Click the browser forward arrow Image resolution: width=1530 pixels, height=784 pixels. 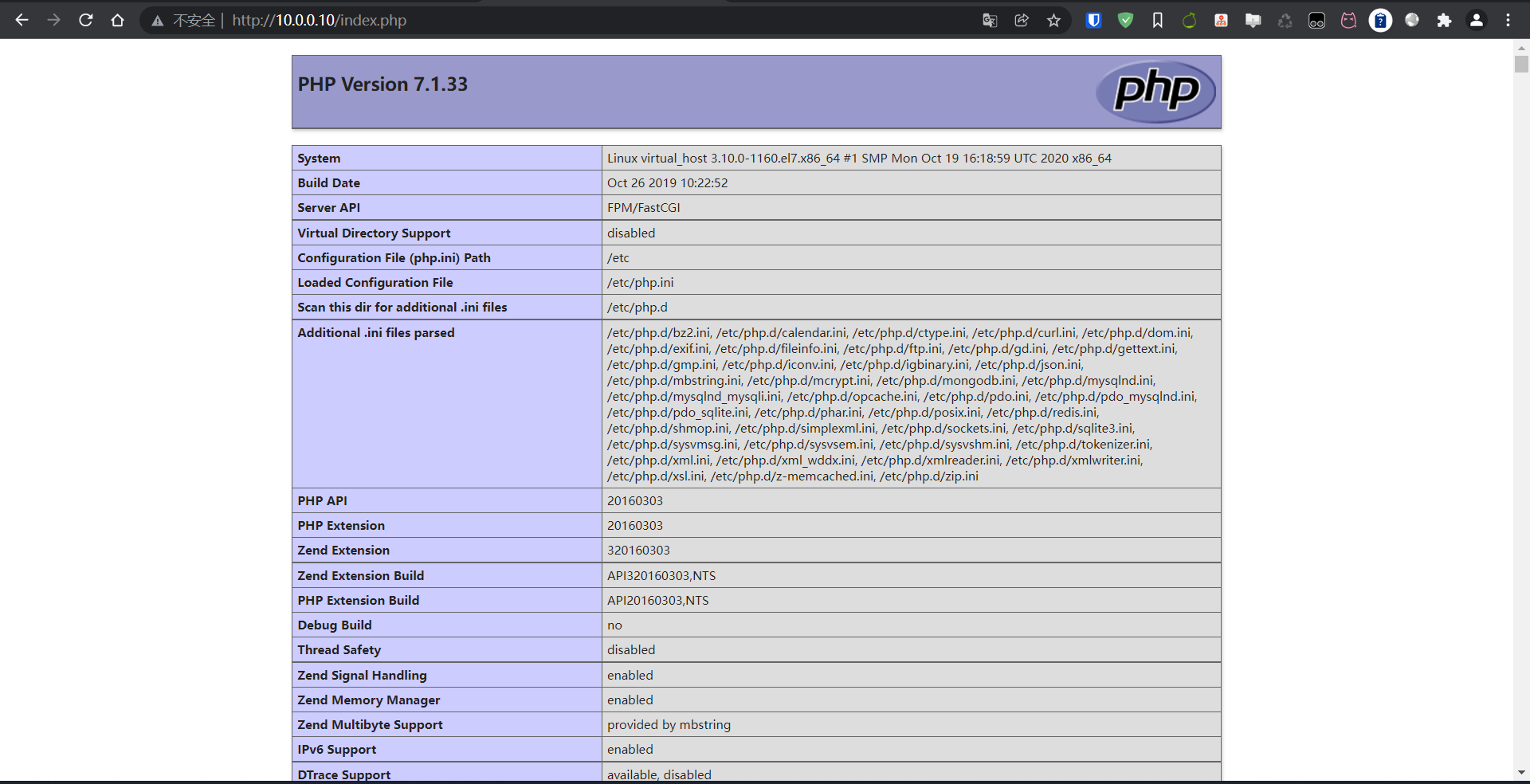coord(53,20)
